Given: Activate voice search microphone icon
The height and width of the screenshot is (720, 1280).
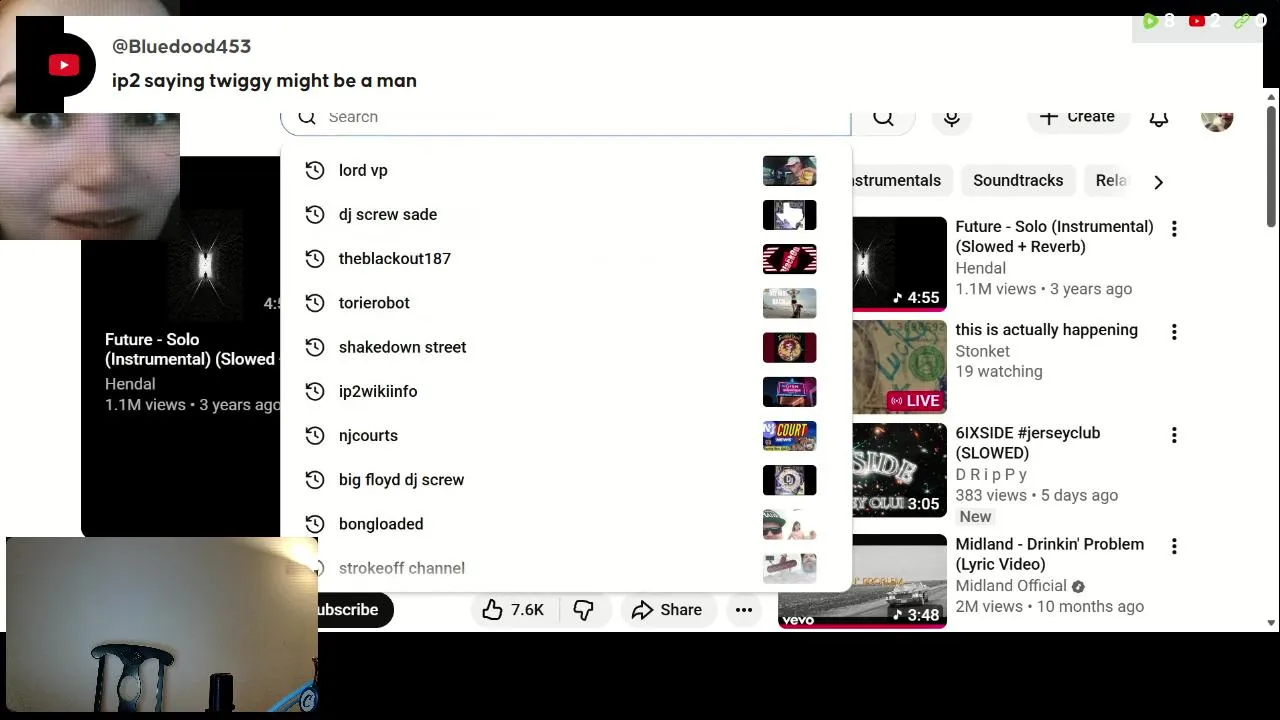Looking at the screenshot, I should [x=952, y=118].
